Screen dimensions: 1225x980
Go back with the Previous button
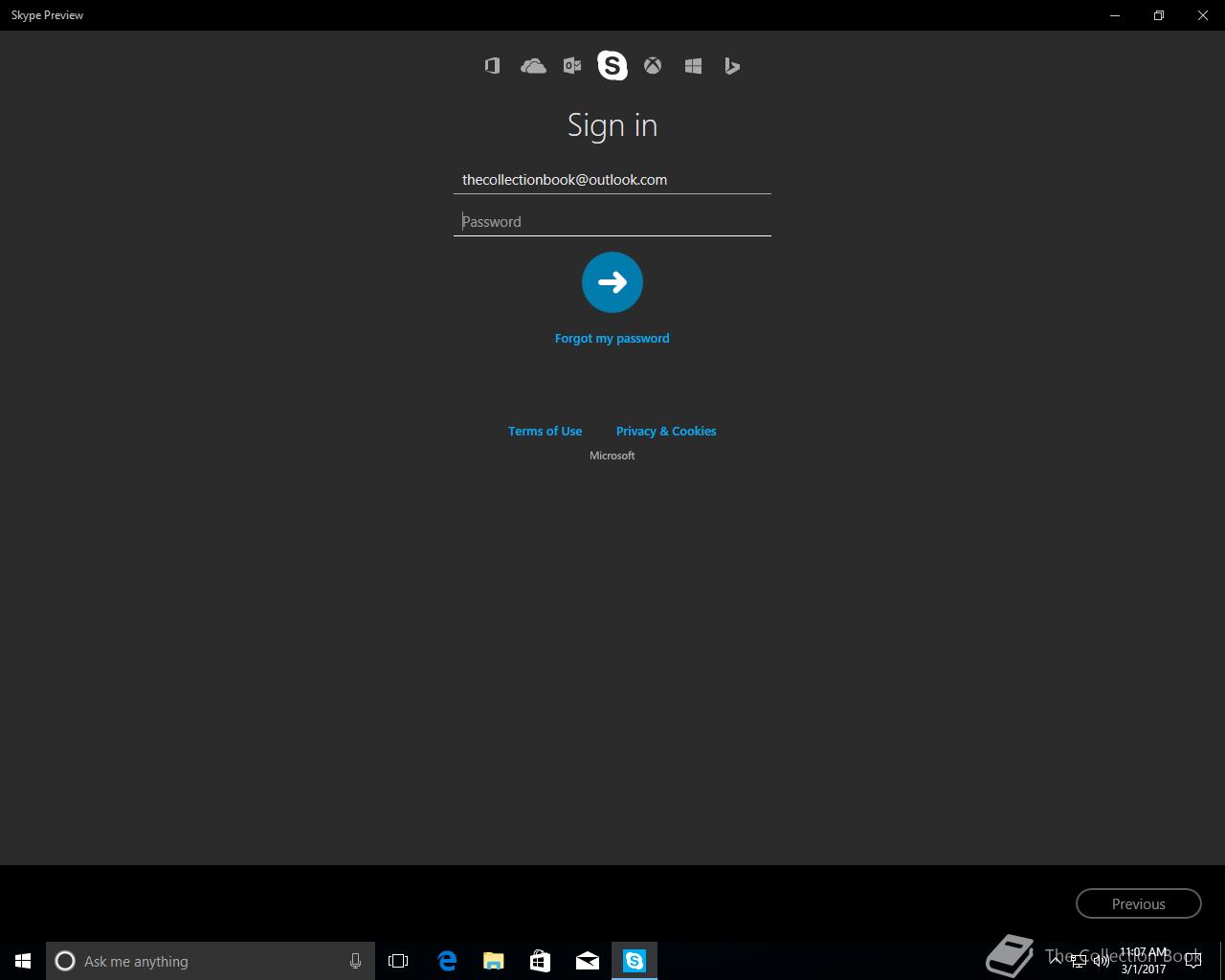pyautogui.click(x=1139, y=903)
